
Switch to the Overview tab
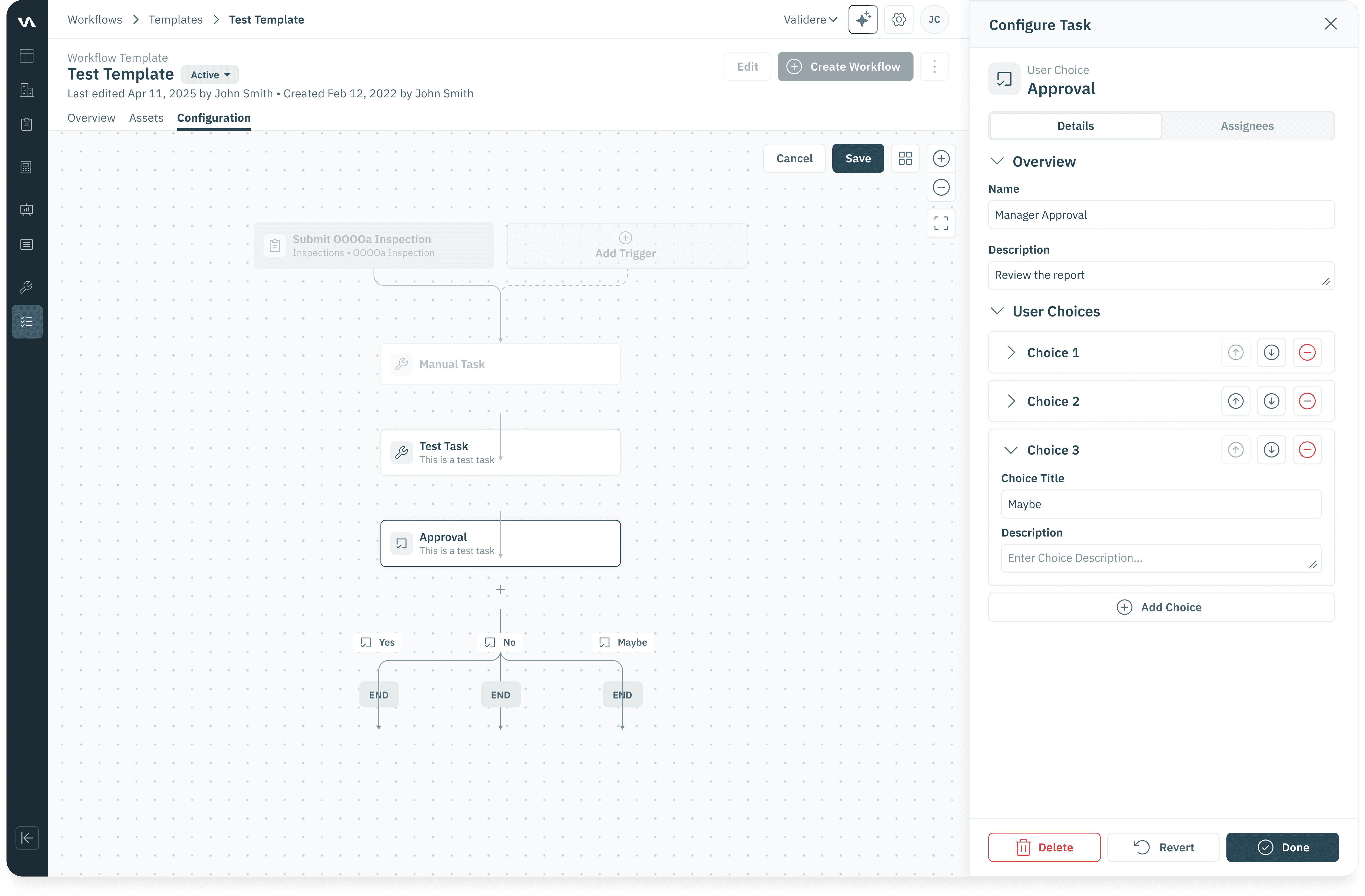[x=91, y=117]
